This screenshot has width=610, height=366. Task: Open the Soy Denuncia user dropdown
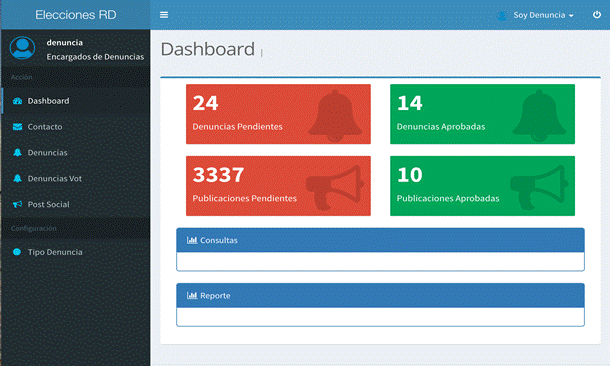point(543,15)
